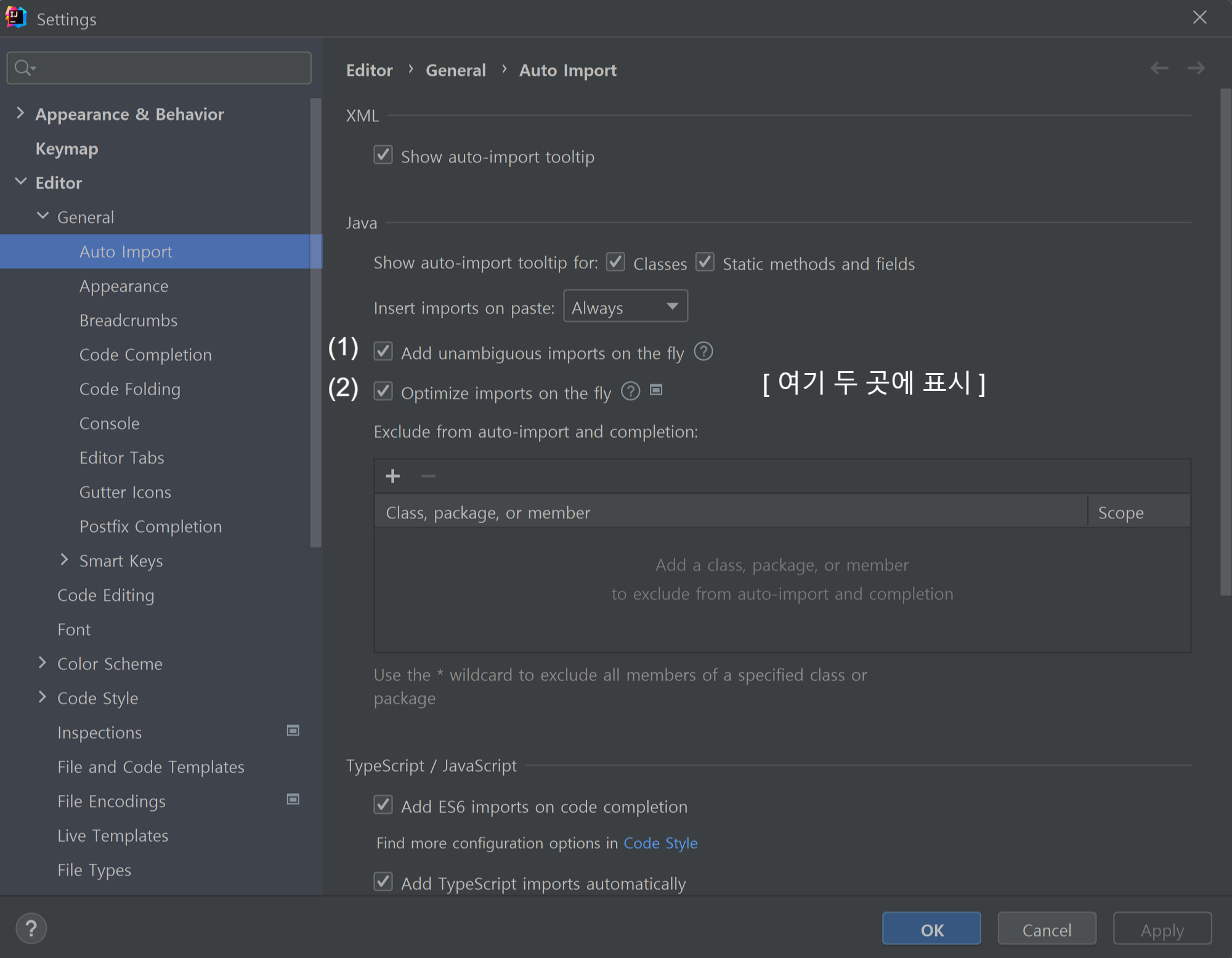This screenshot has width=1232, height=958.
Task: Apply changes with the OK button
Action: 931,928
